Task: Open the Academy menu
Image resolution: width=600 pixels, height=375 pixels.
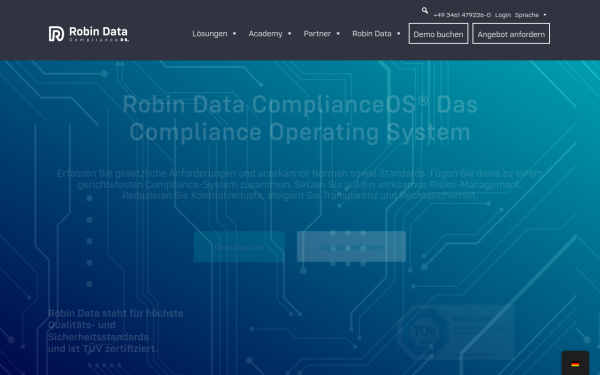Action: point(266,34)
